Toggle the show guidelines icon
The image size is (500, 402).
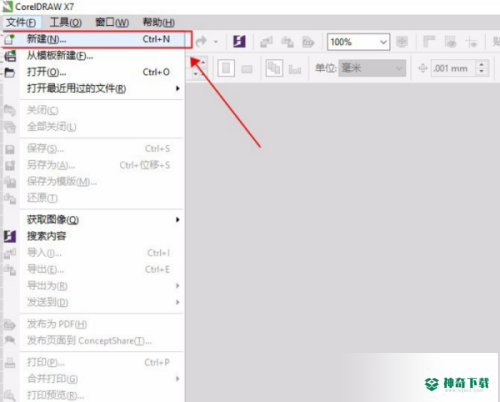pyautogui.click(x=471, y=42)
